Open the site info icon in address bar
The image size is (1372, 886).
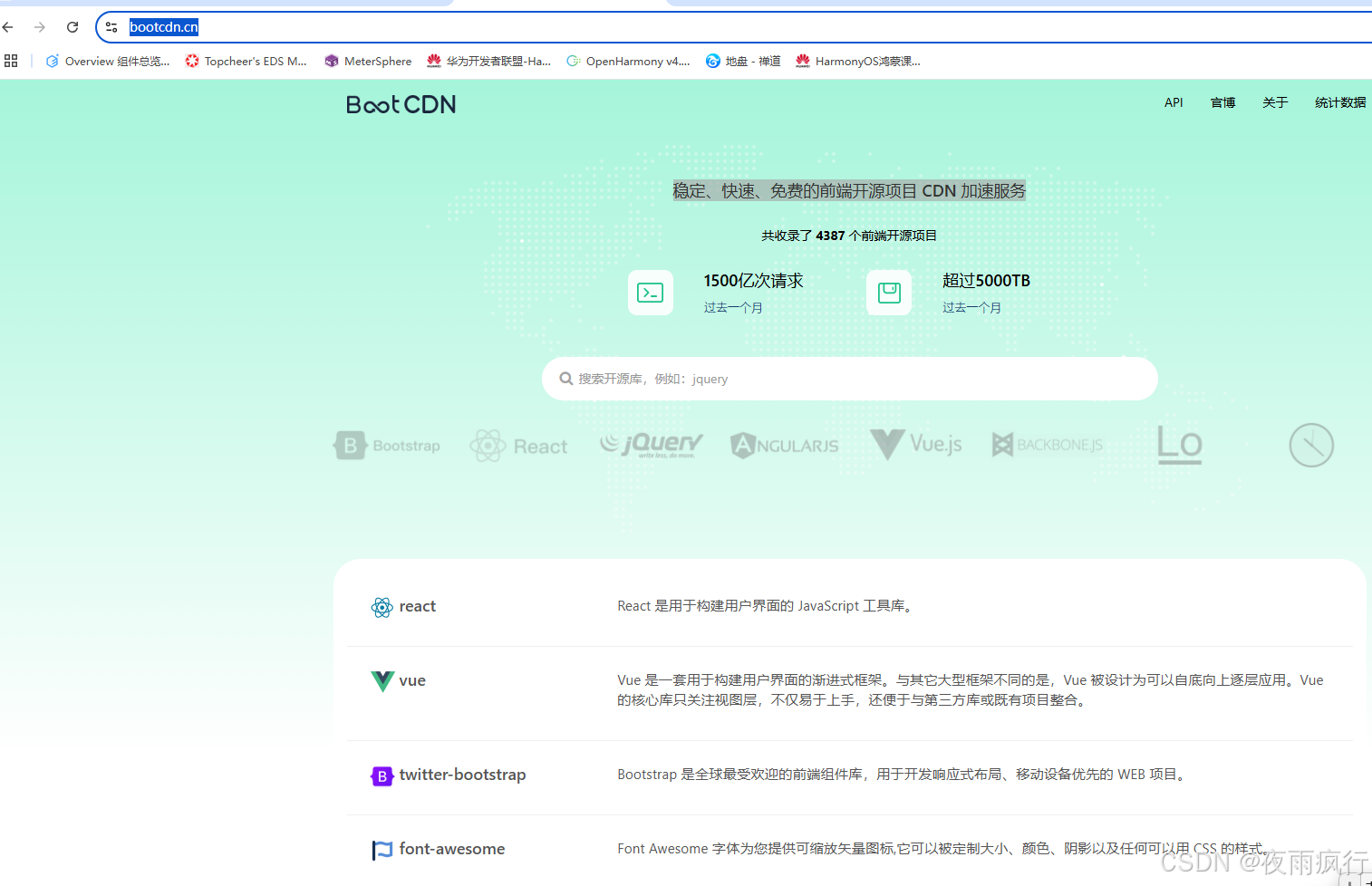coord(111,27)
